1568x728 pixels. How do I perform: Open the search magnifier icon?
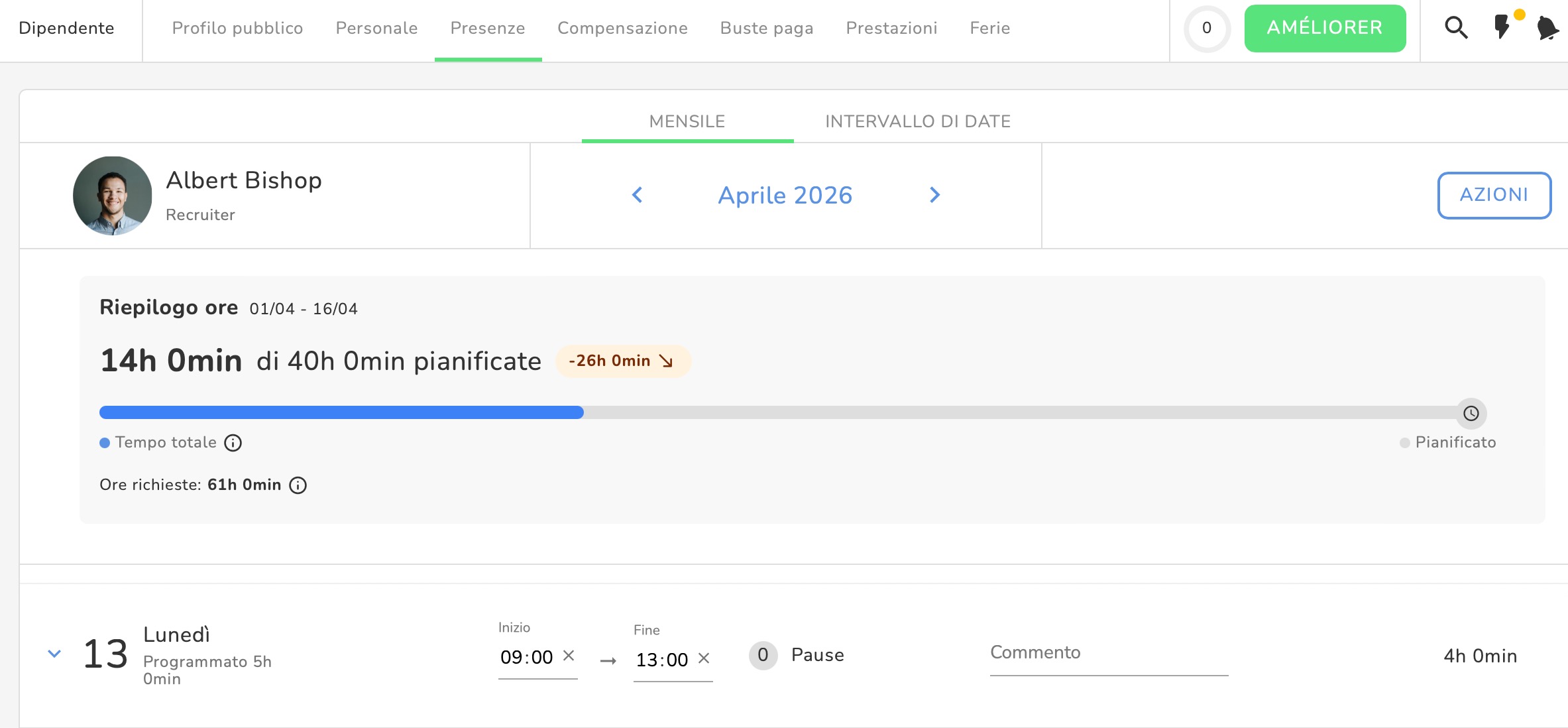(x=1455, y=28)
